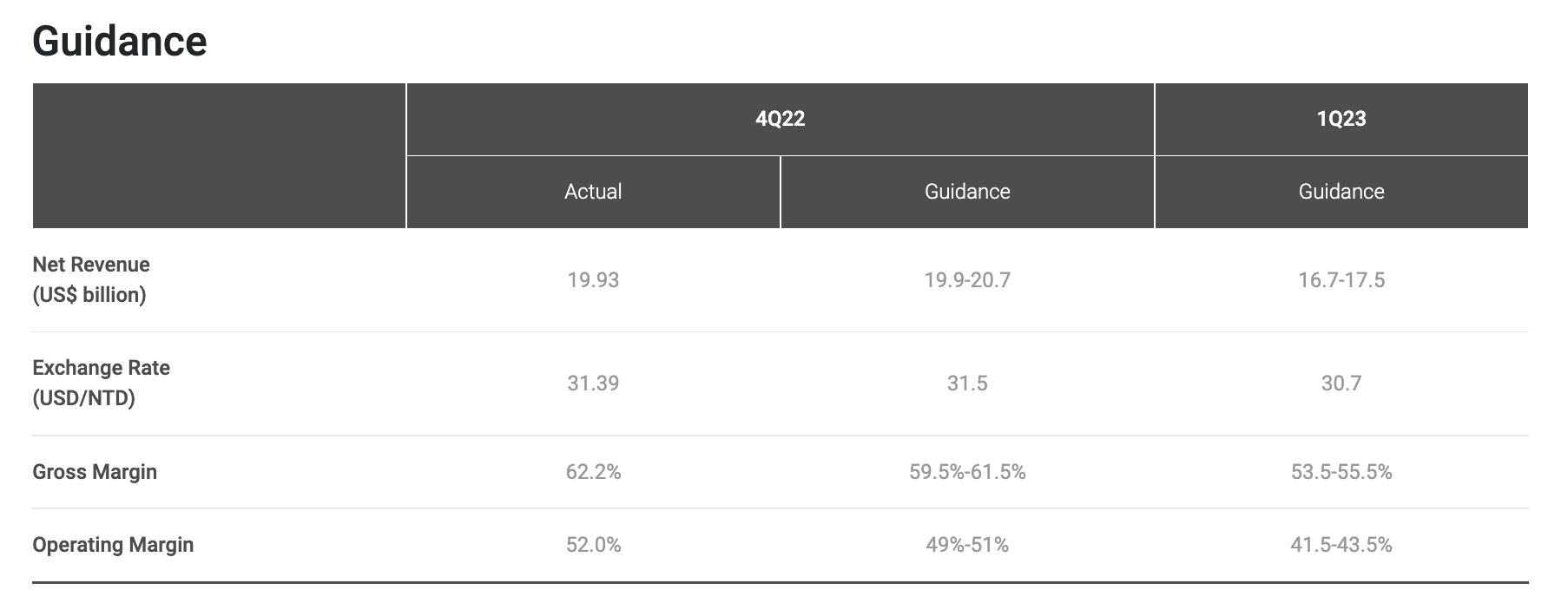Click the 16.7-17.5 revenue guidance cell
This screenshot has height=616, width=1568.
tap(1341, 280)
